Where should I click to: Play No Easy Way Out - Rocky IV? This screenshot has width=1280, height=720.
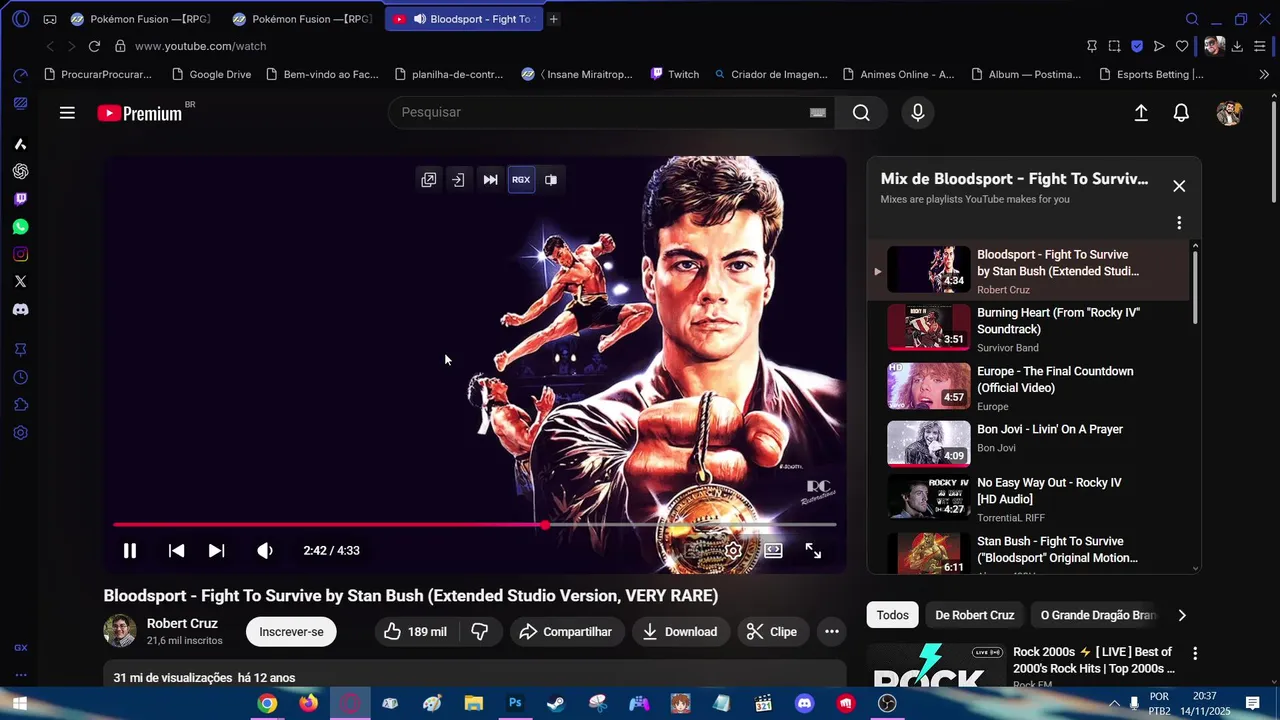point(1030,498)
